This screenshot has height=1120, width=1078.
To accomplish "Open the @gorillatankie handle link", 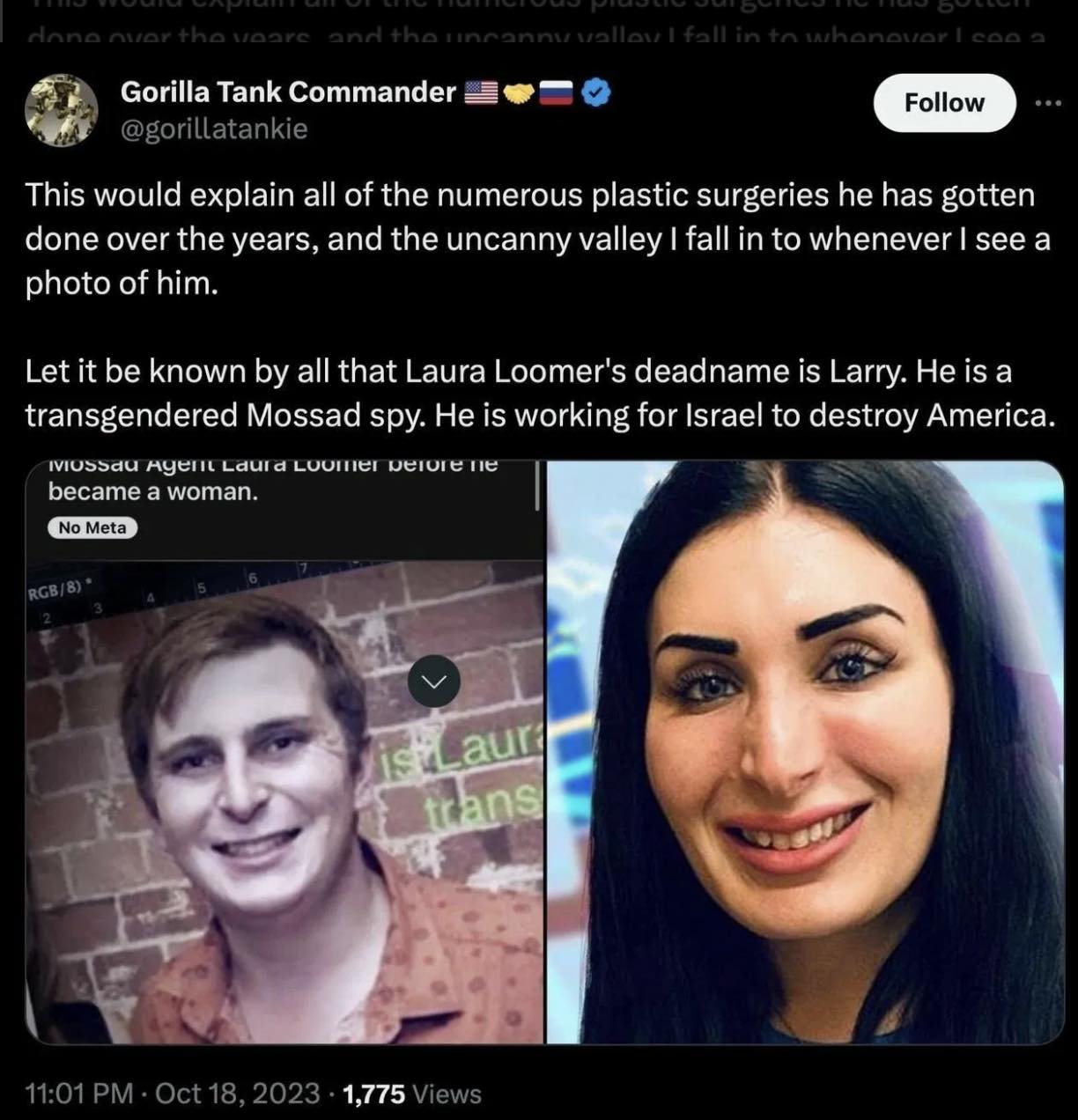I will click(x=214, y=129).
